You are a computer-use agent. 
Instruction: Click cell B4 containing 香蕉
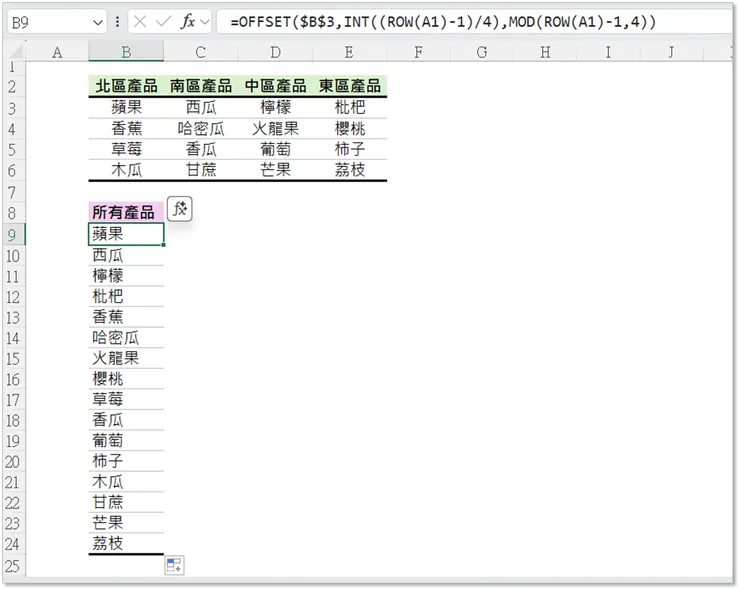[x=126, y=128]
